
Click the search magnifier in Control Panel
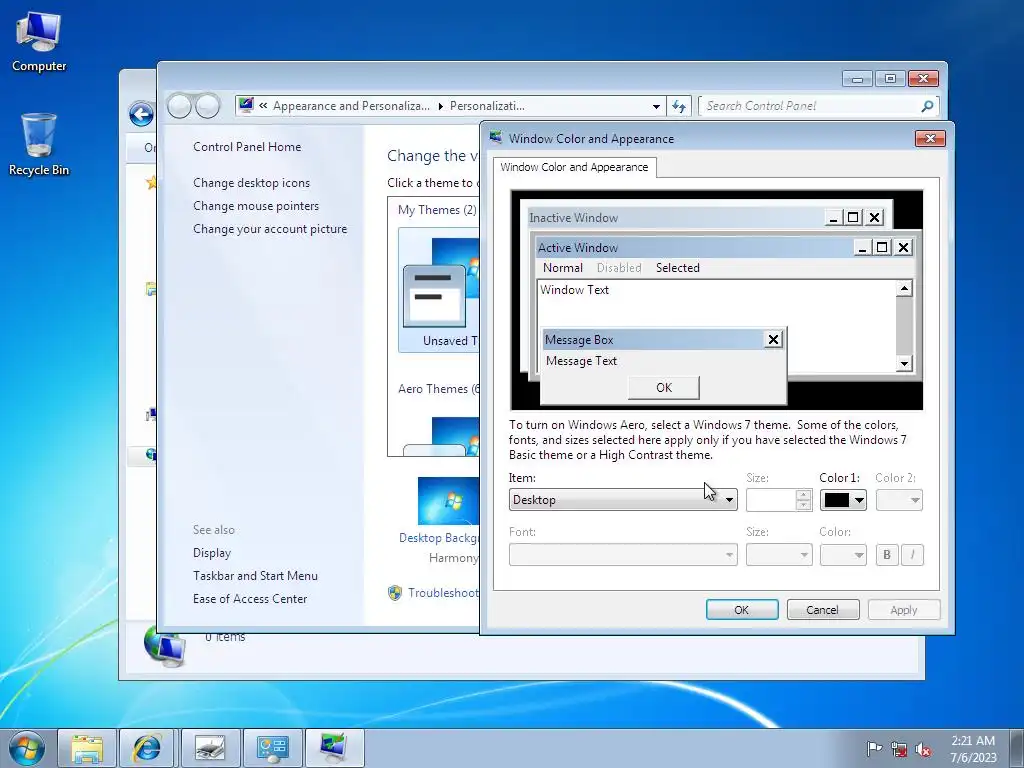click(927, 106)
